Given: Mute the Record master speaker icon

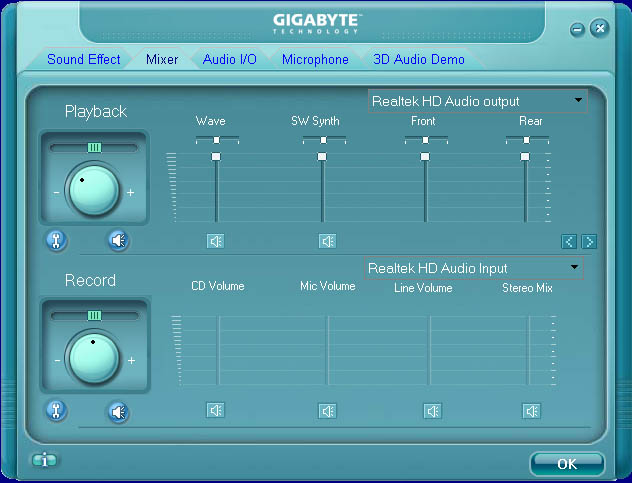Looking at the screenshot, I should tap(118, 412).
